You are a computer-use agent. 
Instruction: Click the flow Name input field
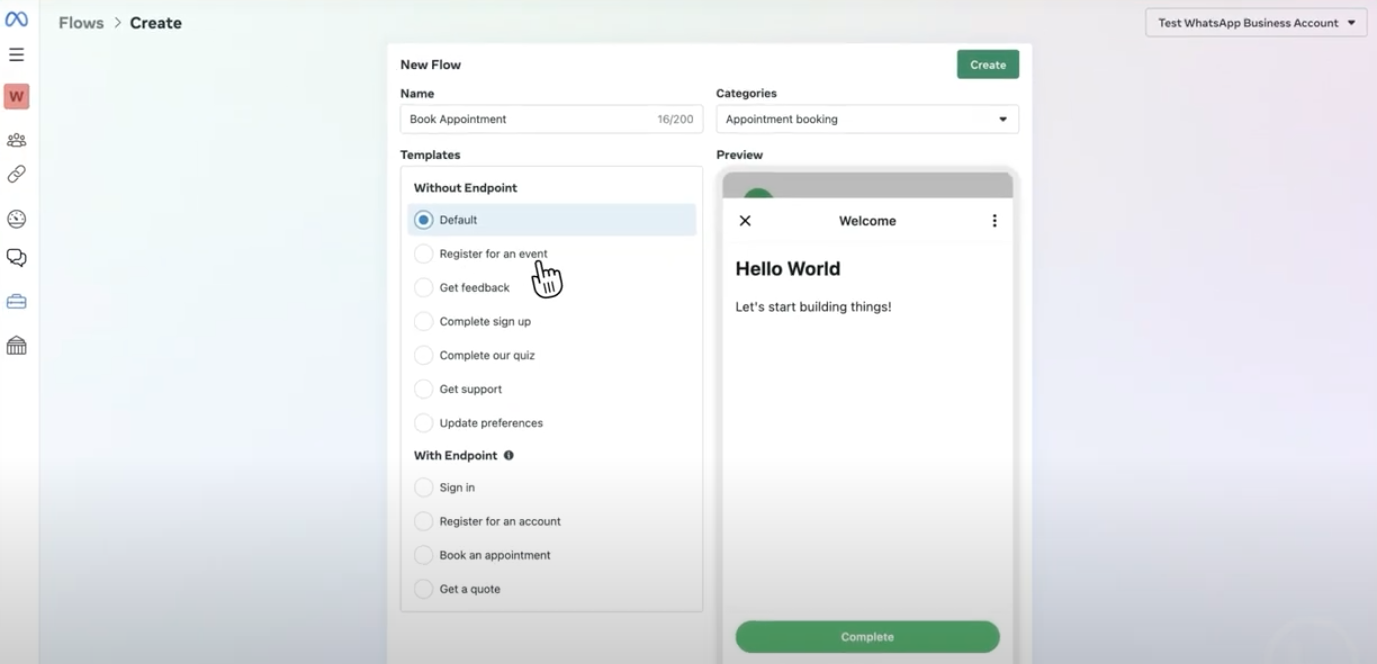(530, 119)
